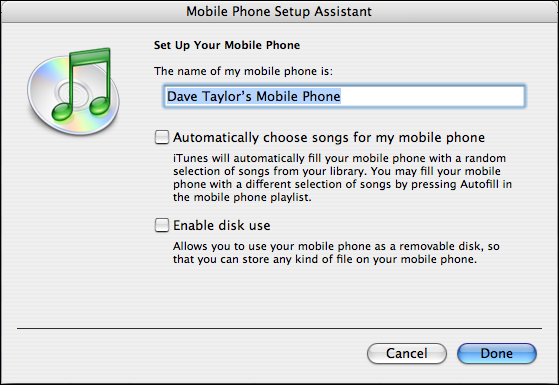Click the 'Set Up Your Mobile Phone' heading
Viewport: 559px width, 385px height.
point(227,45)
